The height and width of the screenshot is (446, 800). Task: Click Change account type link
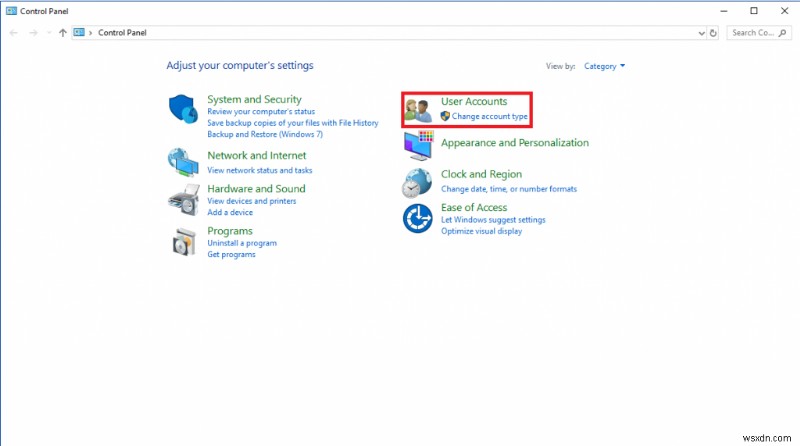click(489, 116)
